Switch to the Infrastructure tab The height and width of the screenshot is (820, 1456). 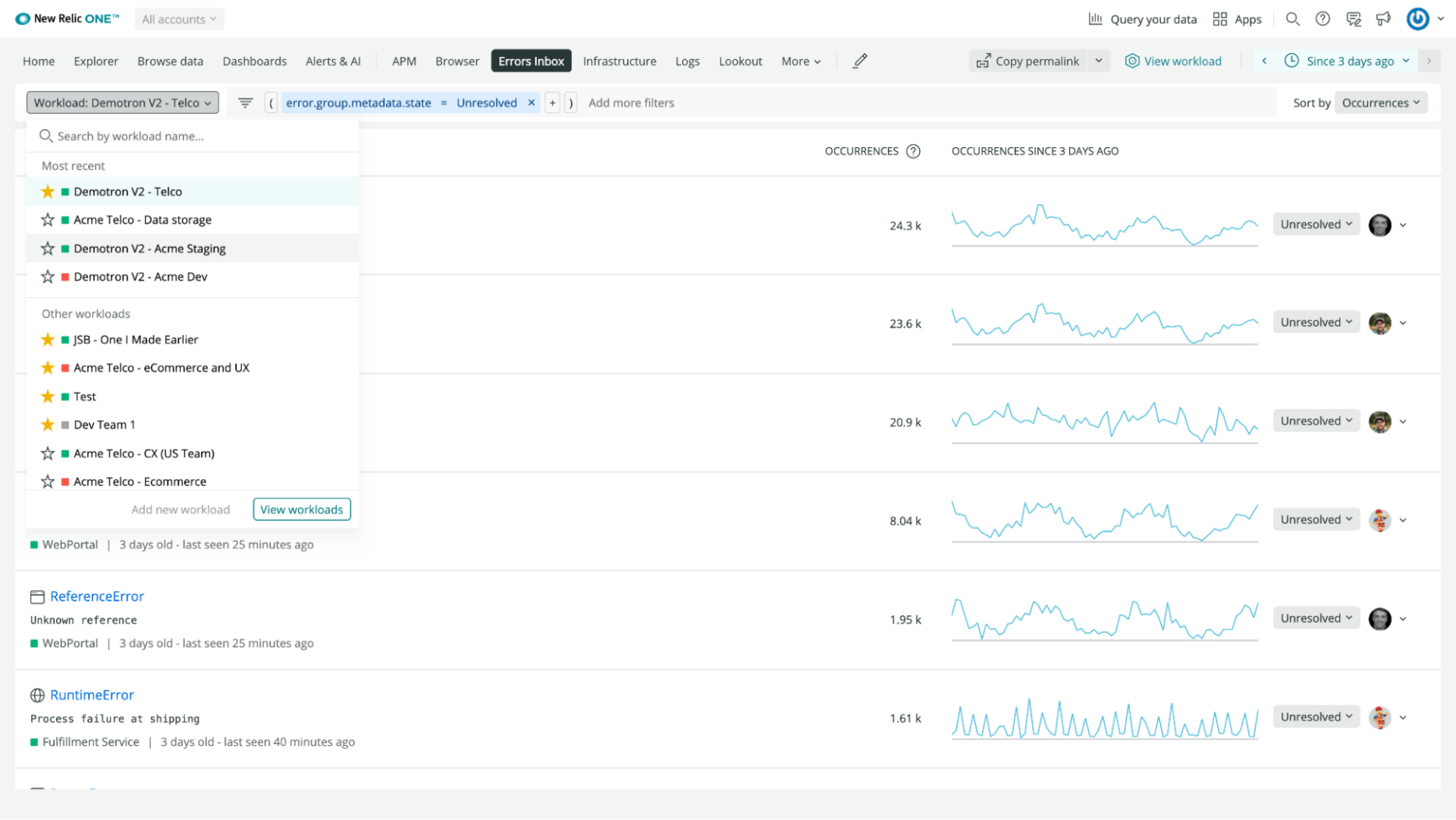(x=619, y=61)
